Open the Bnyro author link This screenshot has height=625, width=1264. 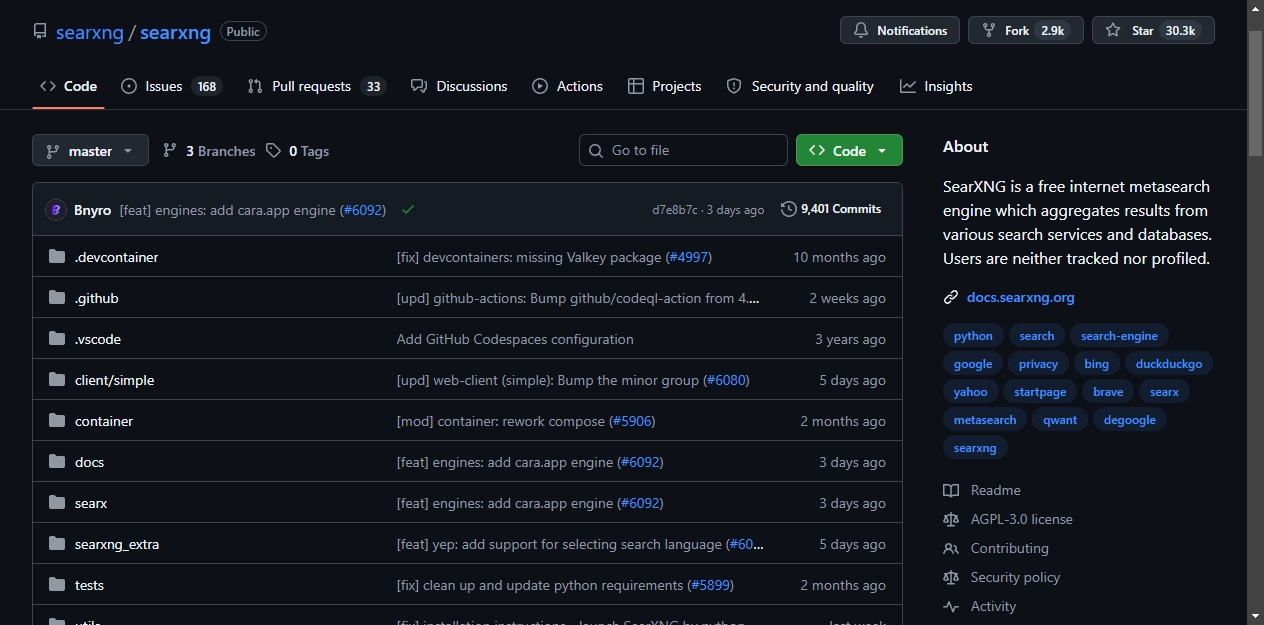(x=93, y=210)
